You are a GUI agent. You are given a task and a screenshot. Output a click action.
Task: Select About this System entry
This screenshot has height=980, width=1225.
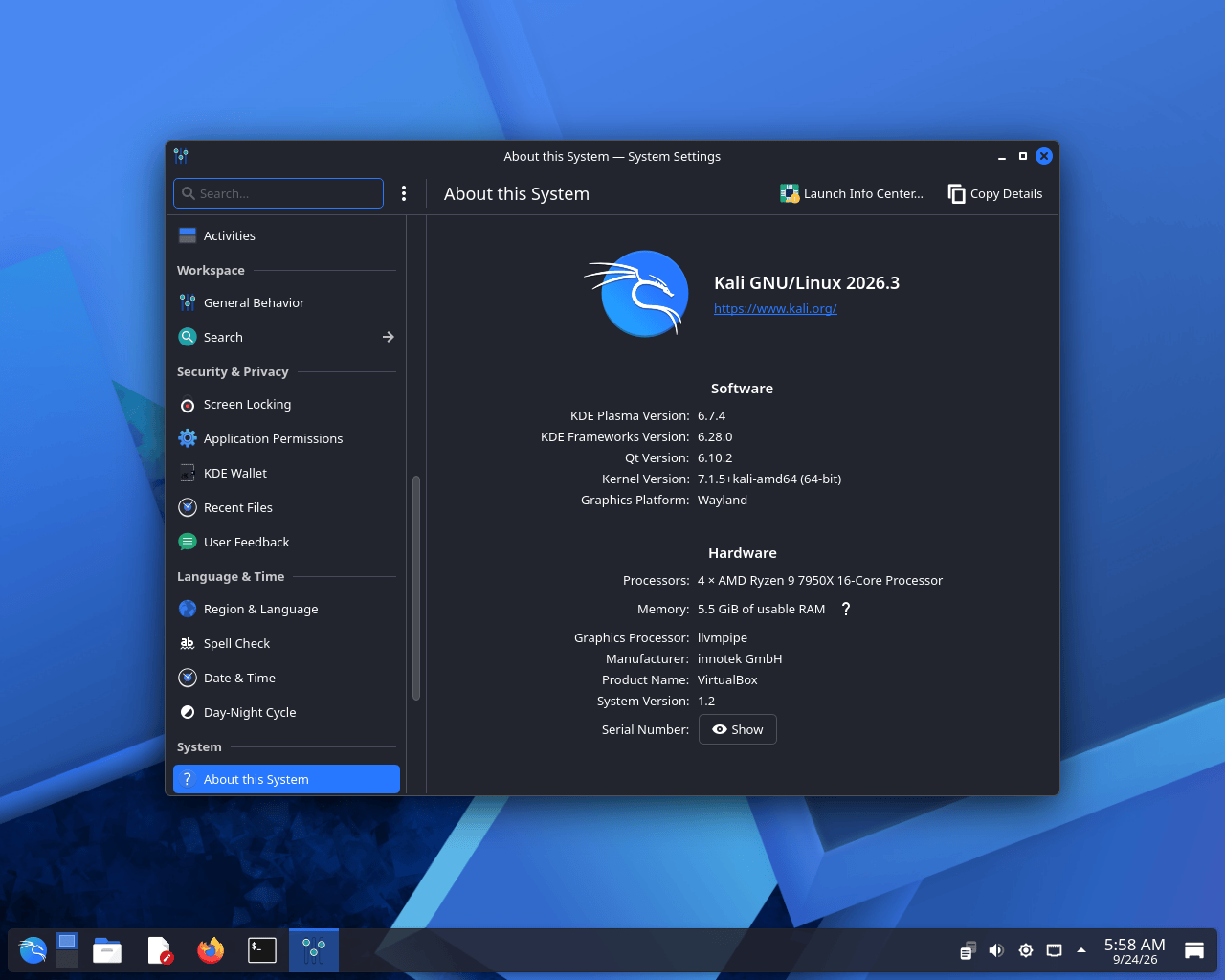click(286, 779)
